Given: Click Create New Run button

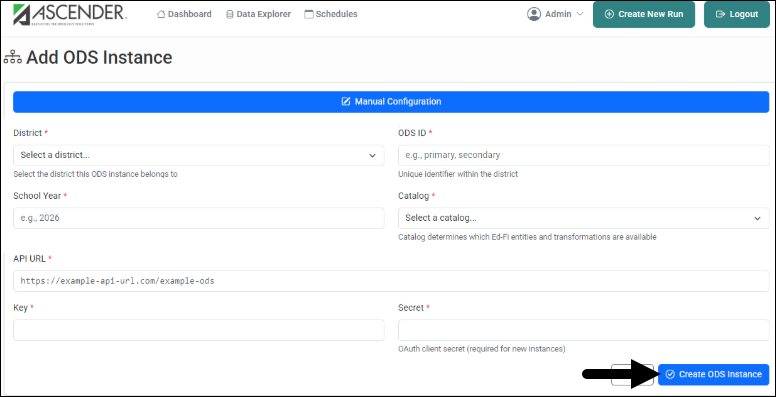Looking at the screenshot, I should pos(644,14).
